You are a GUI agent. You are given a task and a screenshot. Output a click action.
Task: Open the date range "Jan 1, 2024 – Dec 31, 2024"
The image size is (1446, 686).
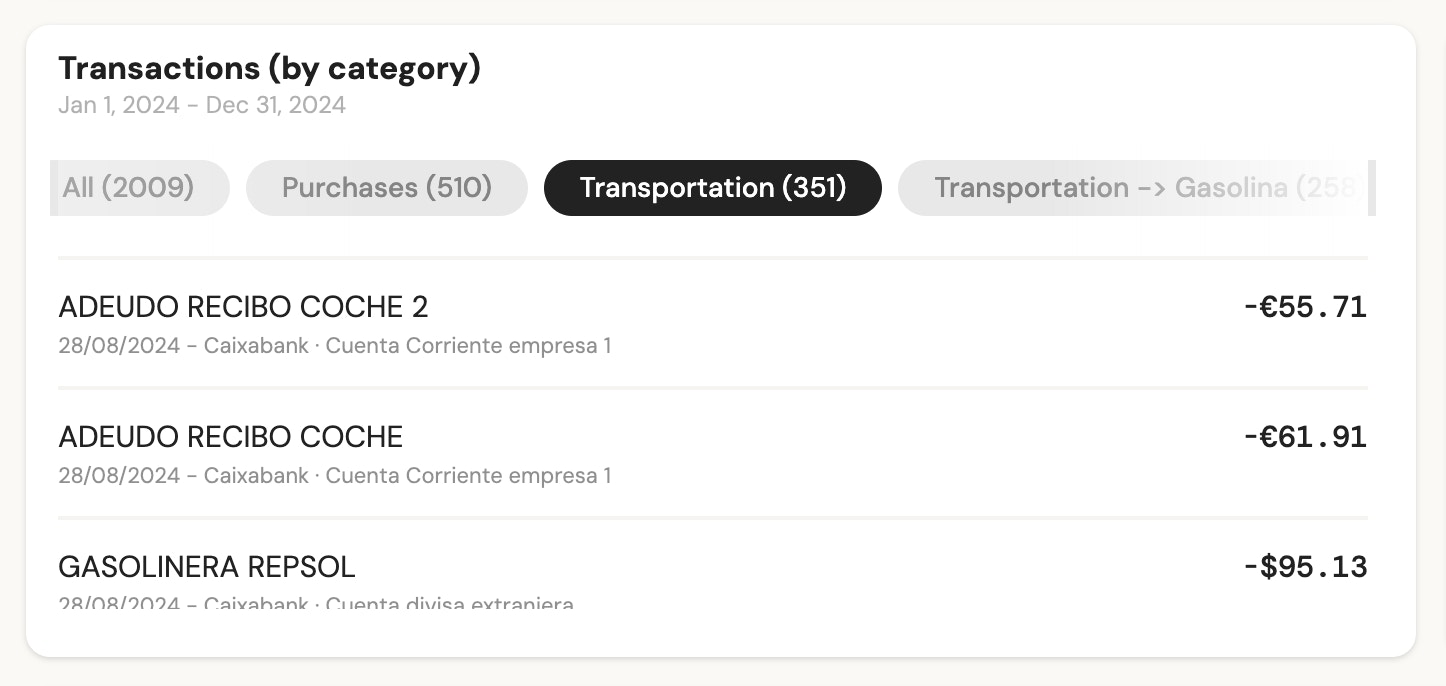click(201, 104)
